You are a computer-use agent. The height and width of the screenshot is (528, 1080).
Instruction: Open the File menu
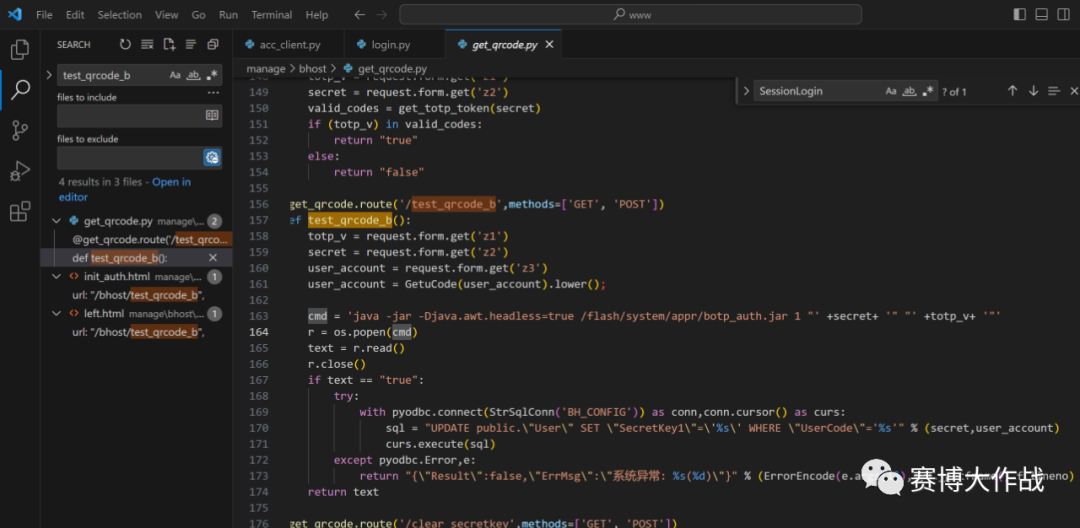[x=44, y=14]
